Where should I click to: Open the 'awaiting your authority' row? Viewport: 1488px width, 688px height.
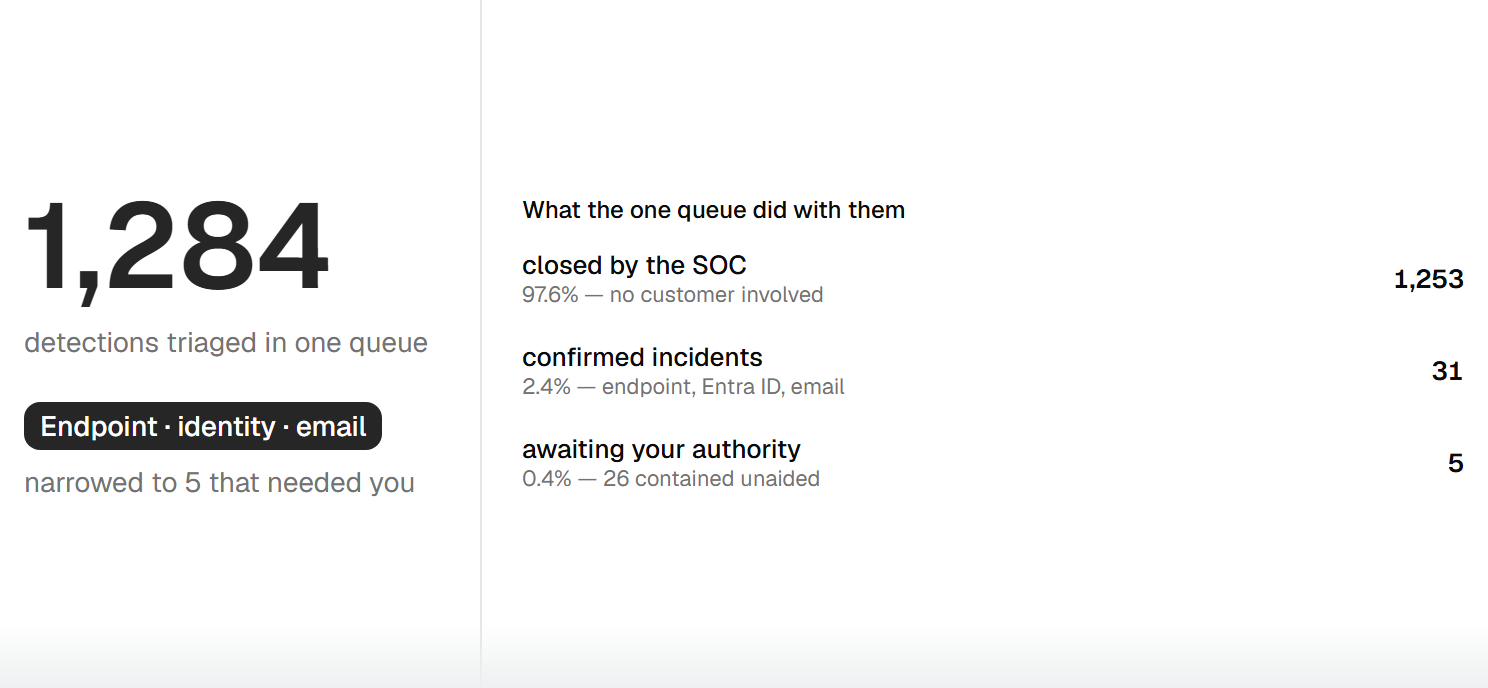coord(993,463)
